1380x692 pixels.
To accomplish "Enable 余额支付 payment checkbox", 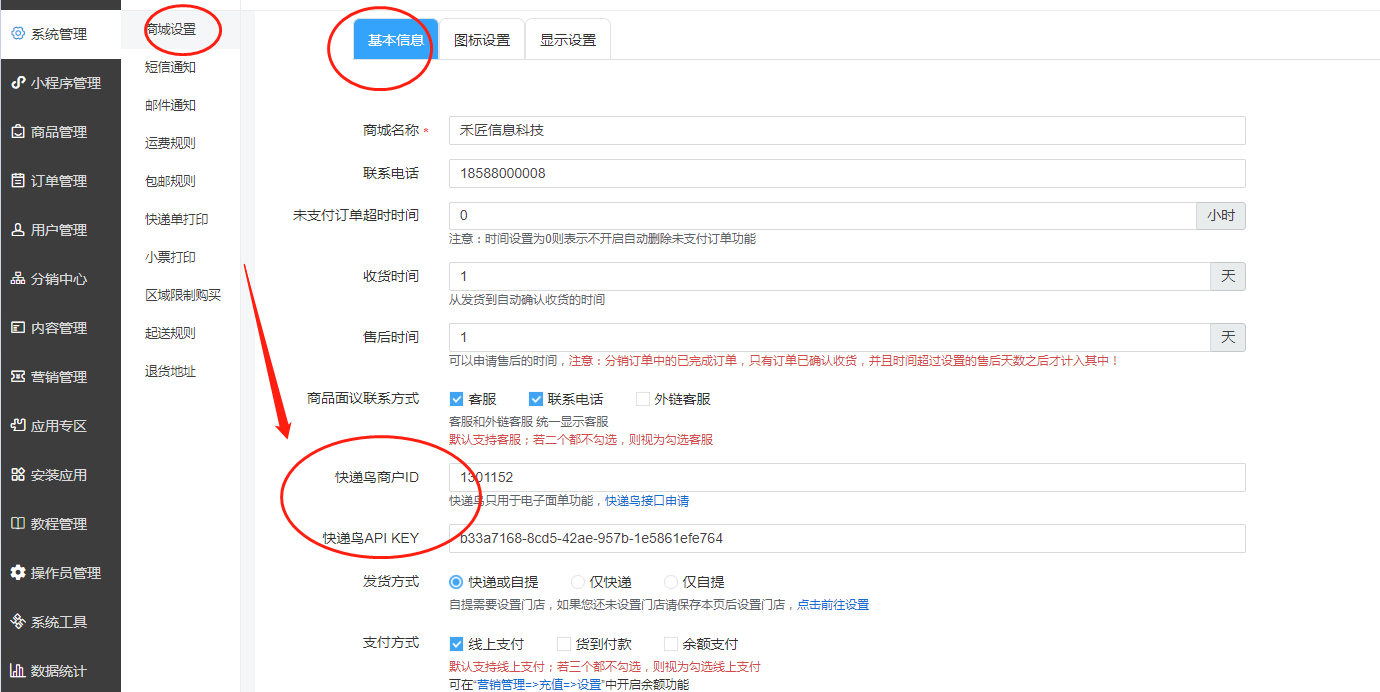I will (x=671, y=645).
